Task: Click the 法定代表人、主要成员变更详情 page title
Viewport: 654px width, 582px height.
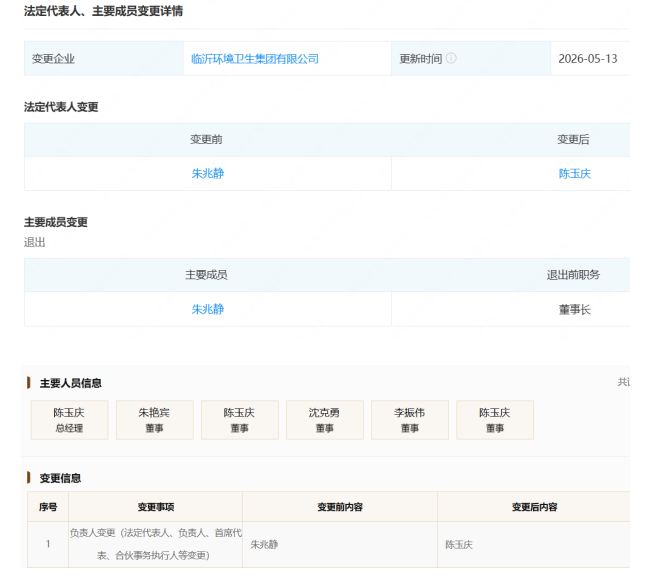Action: 103,11
